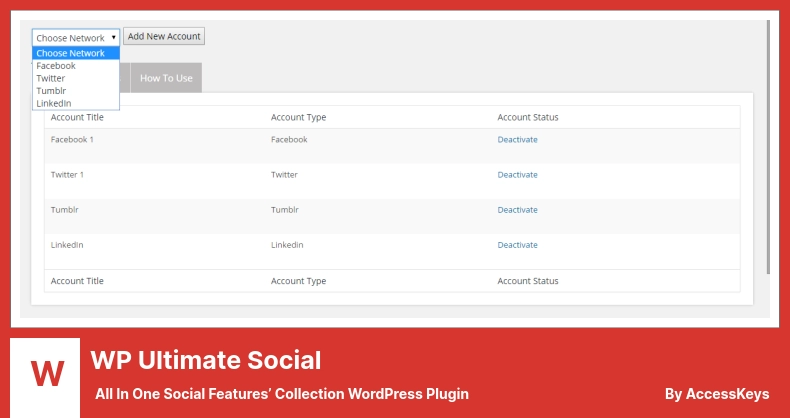Viewport: 790px width, 418px height.
Task: Click the bottom Account Type footer label
Action: [298, 281]
